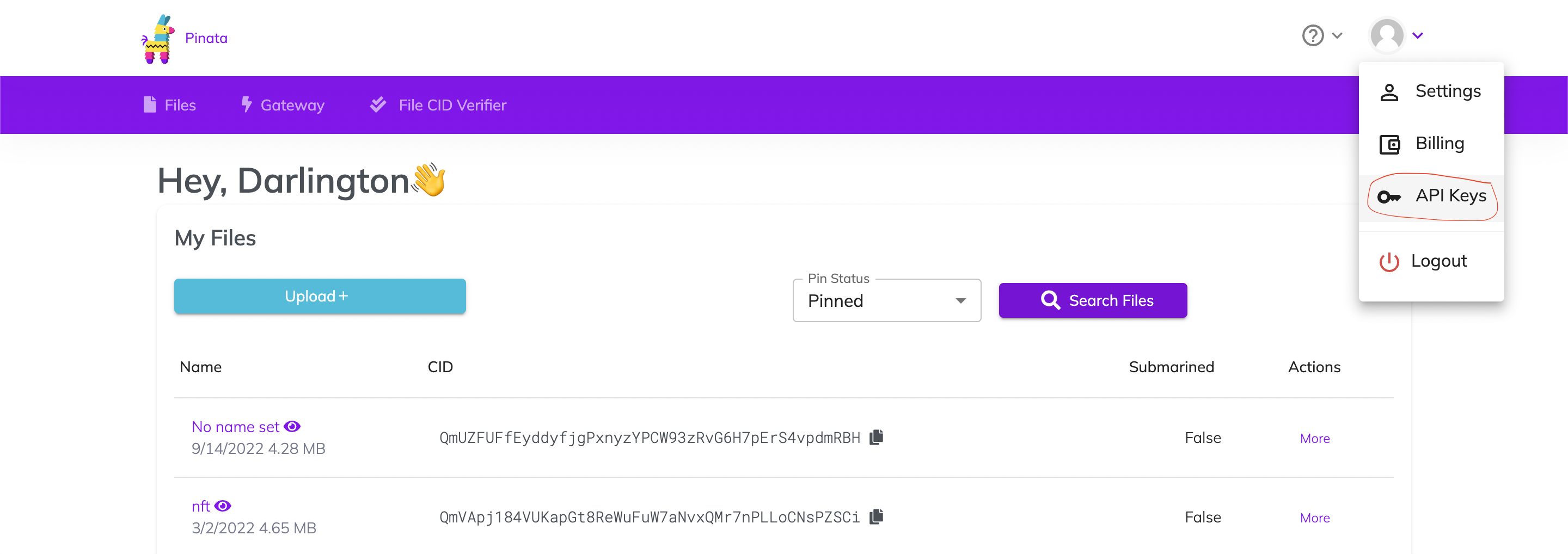Viewport: 1568px width, 554px height.
Task: Click the profile avatar icon
Action: click(1389, 35)
